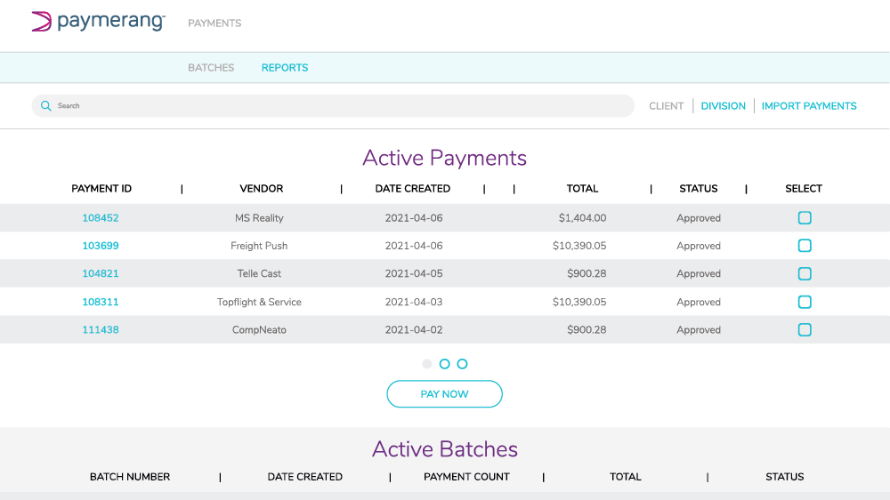
Task: Open payment ID 111438
Action: pos(100,330)
